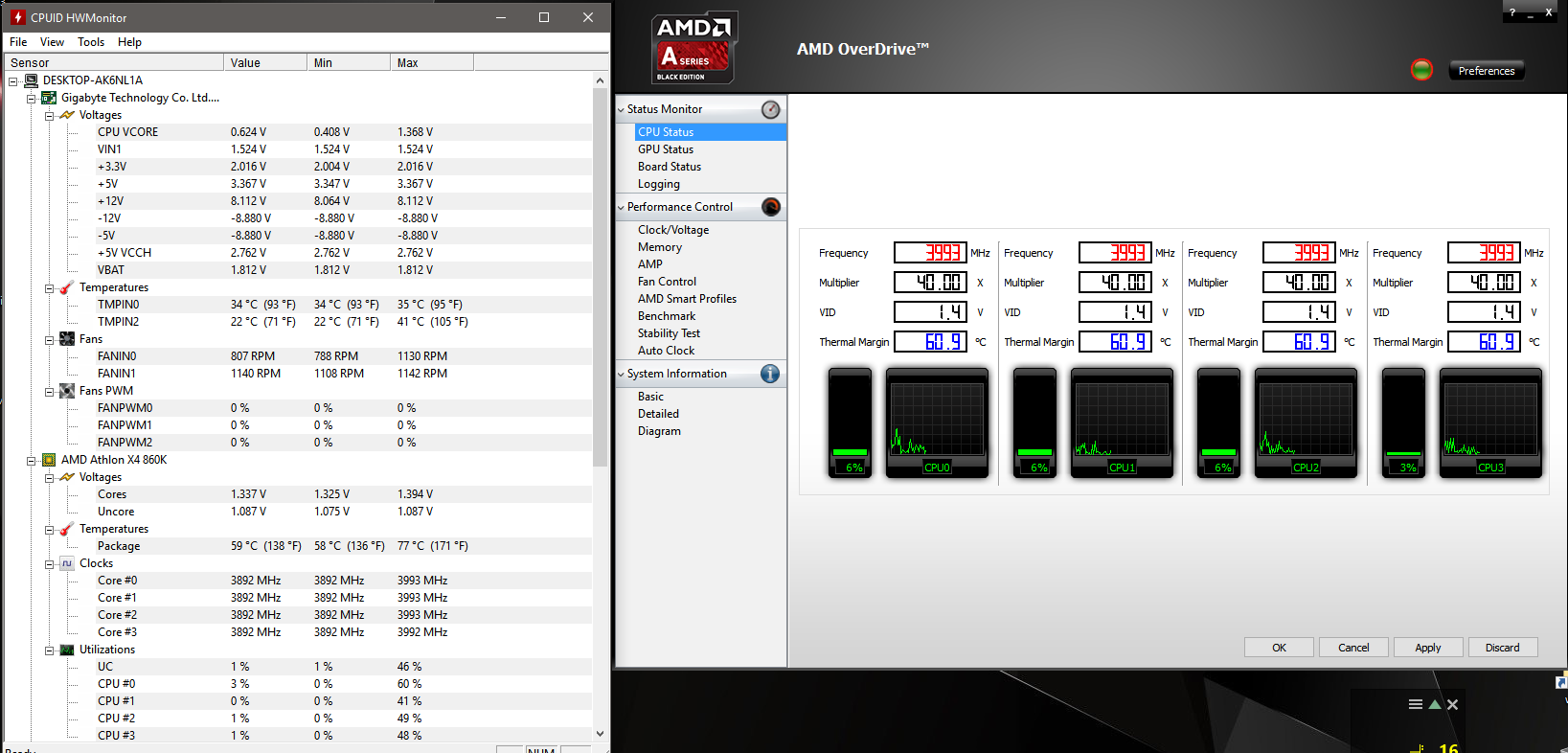Click the OK button in OverDrive

[1279, 648]
